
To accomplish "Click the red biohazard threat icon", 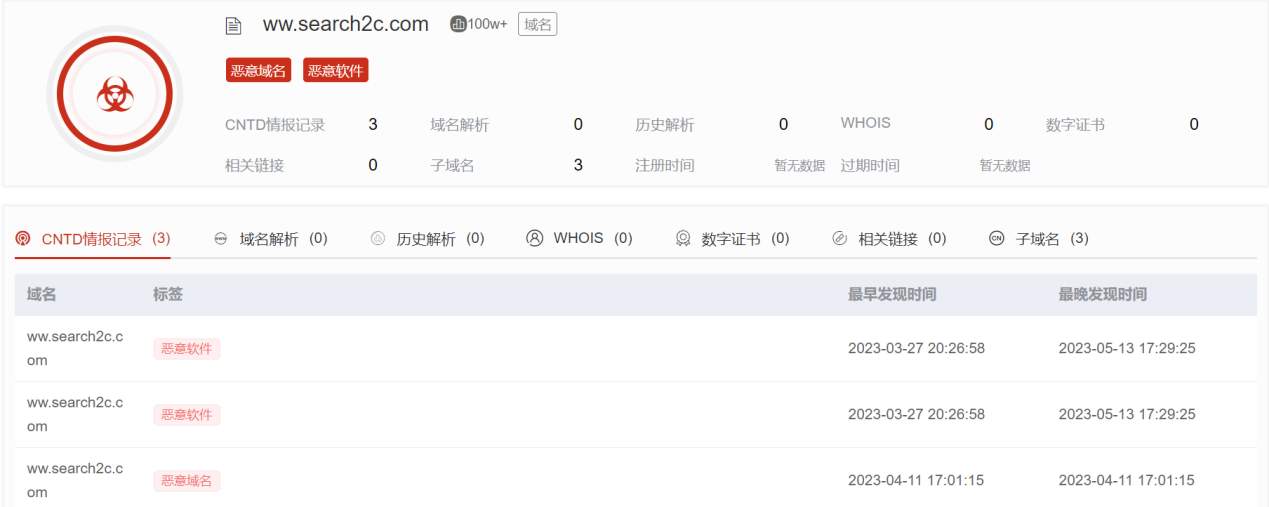I will (114, 95).
